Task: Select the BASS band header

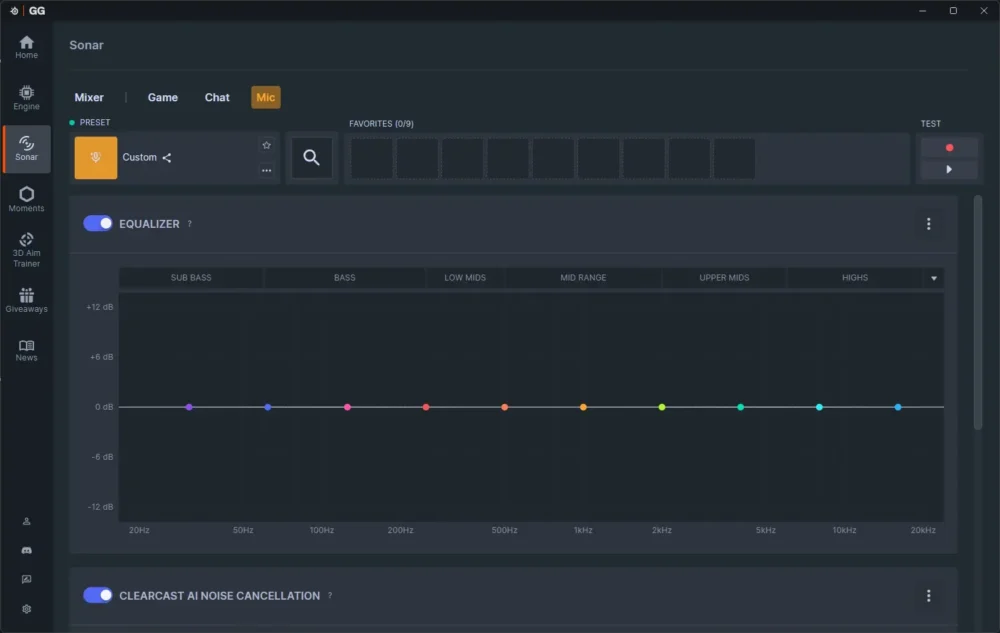Action: click(x=344, y=278)
